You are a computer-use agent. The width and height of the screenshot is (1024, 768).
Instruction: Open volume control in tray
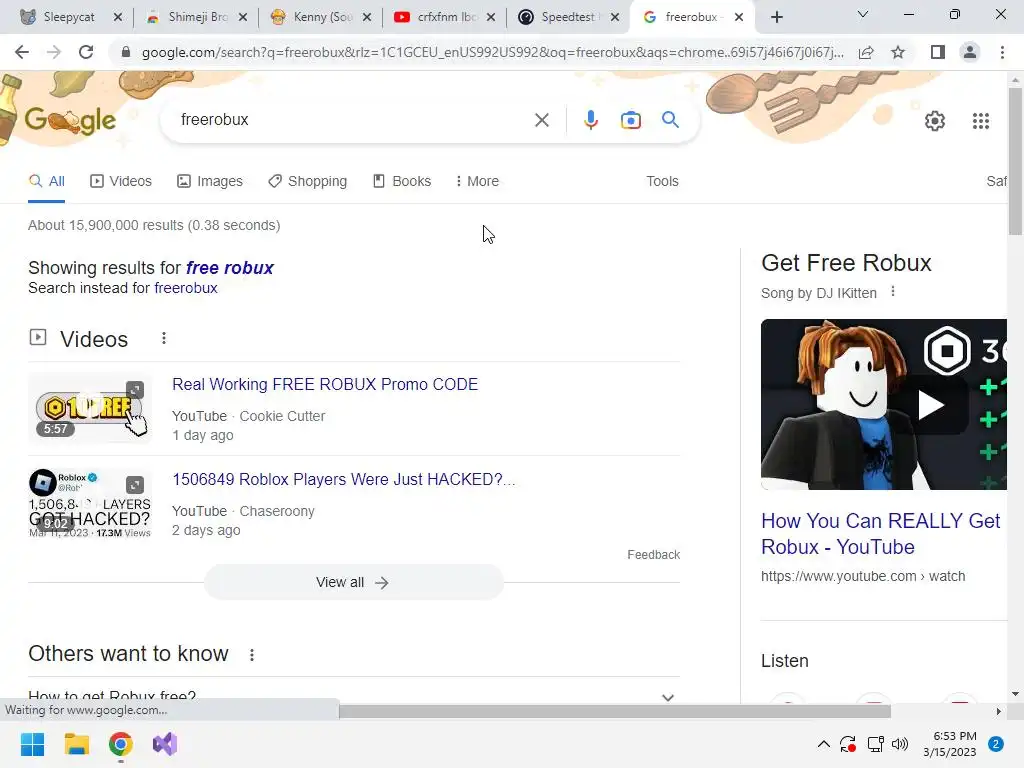[900, 744]
